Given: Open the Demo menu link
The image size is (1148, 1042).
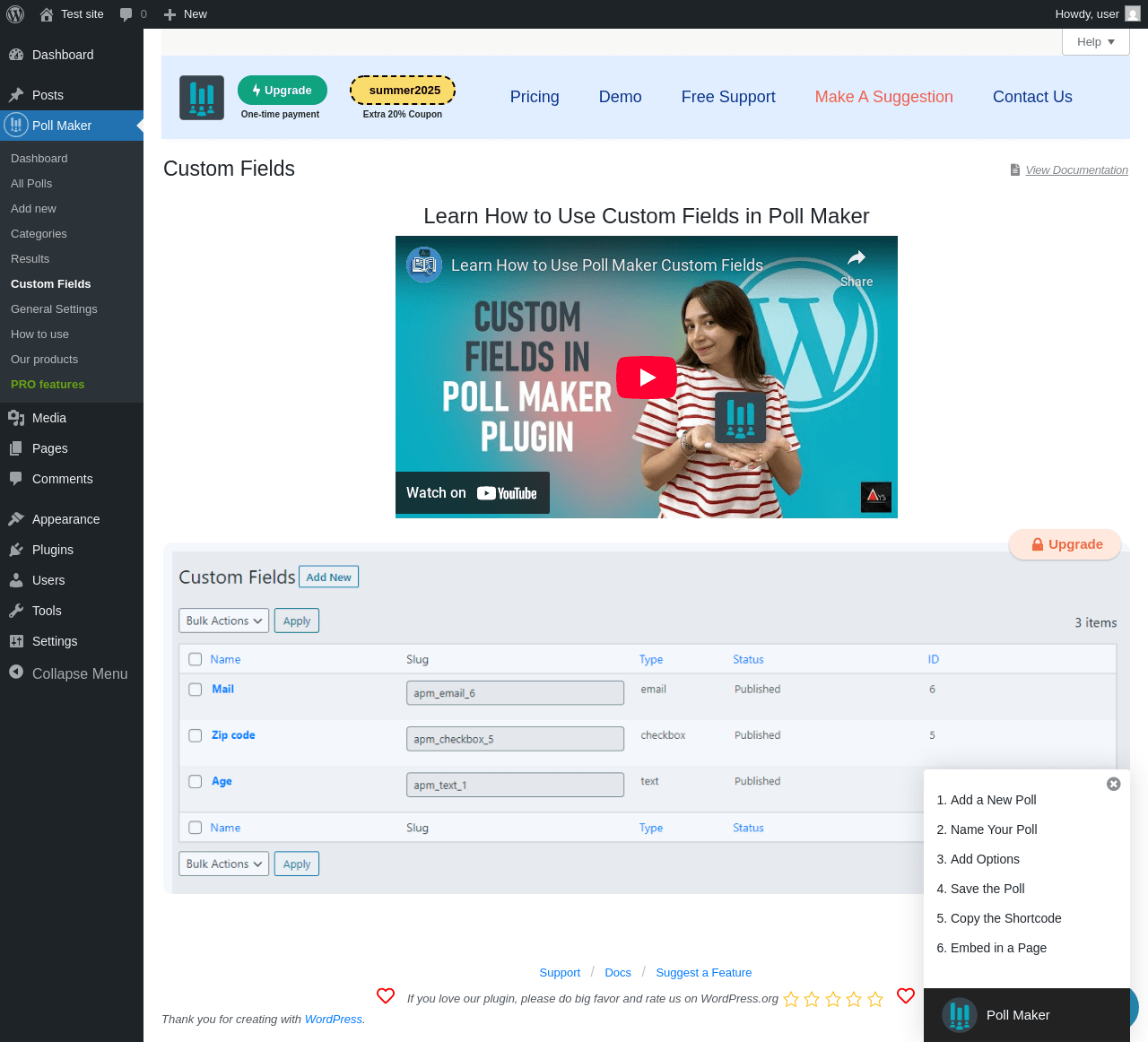Looking at the screenshot, I should click(x=621, y=97).
